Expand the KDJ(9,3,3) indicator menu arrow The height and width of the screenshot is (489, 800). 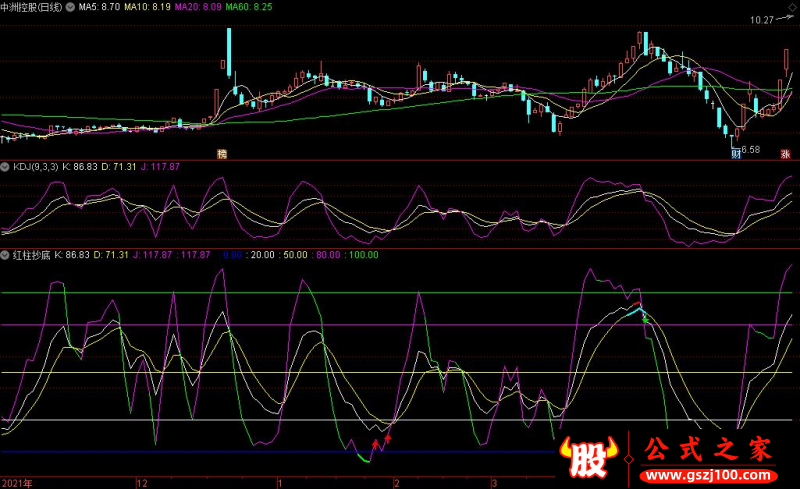[5, 167]
